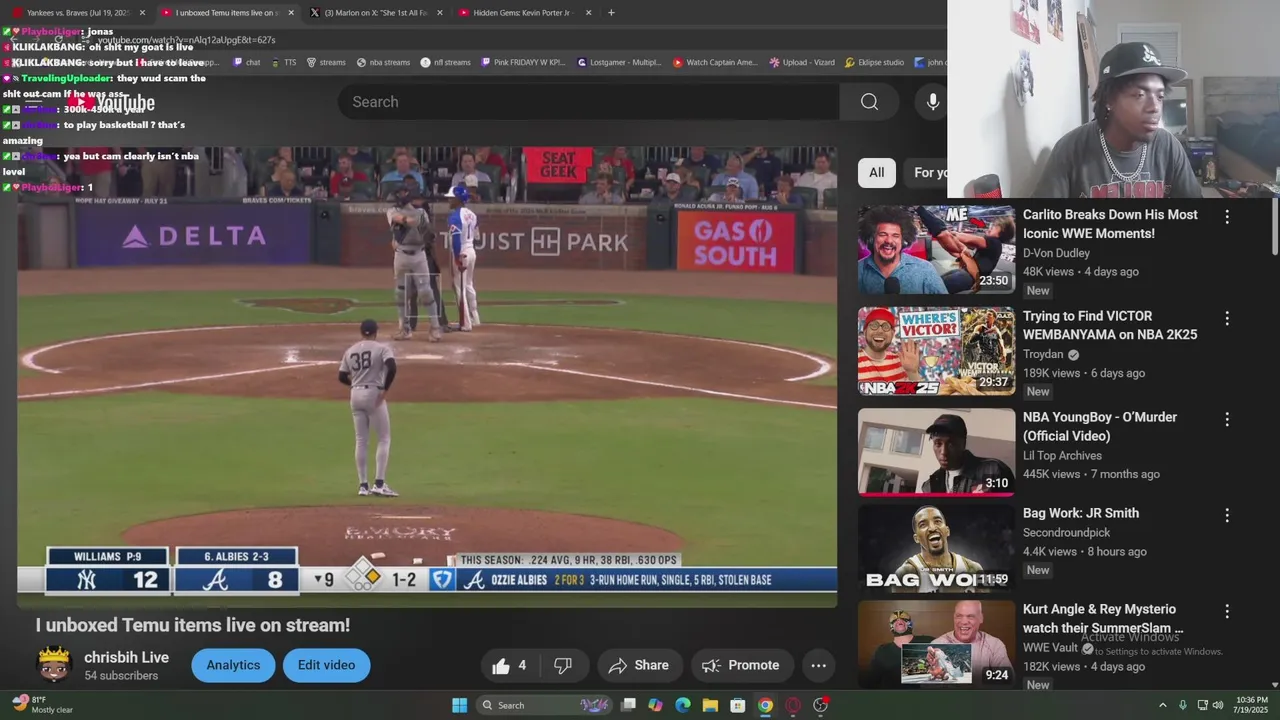
Task: Click the Share button
Action: click(640, 665)
